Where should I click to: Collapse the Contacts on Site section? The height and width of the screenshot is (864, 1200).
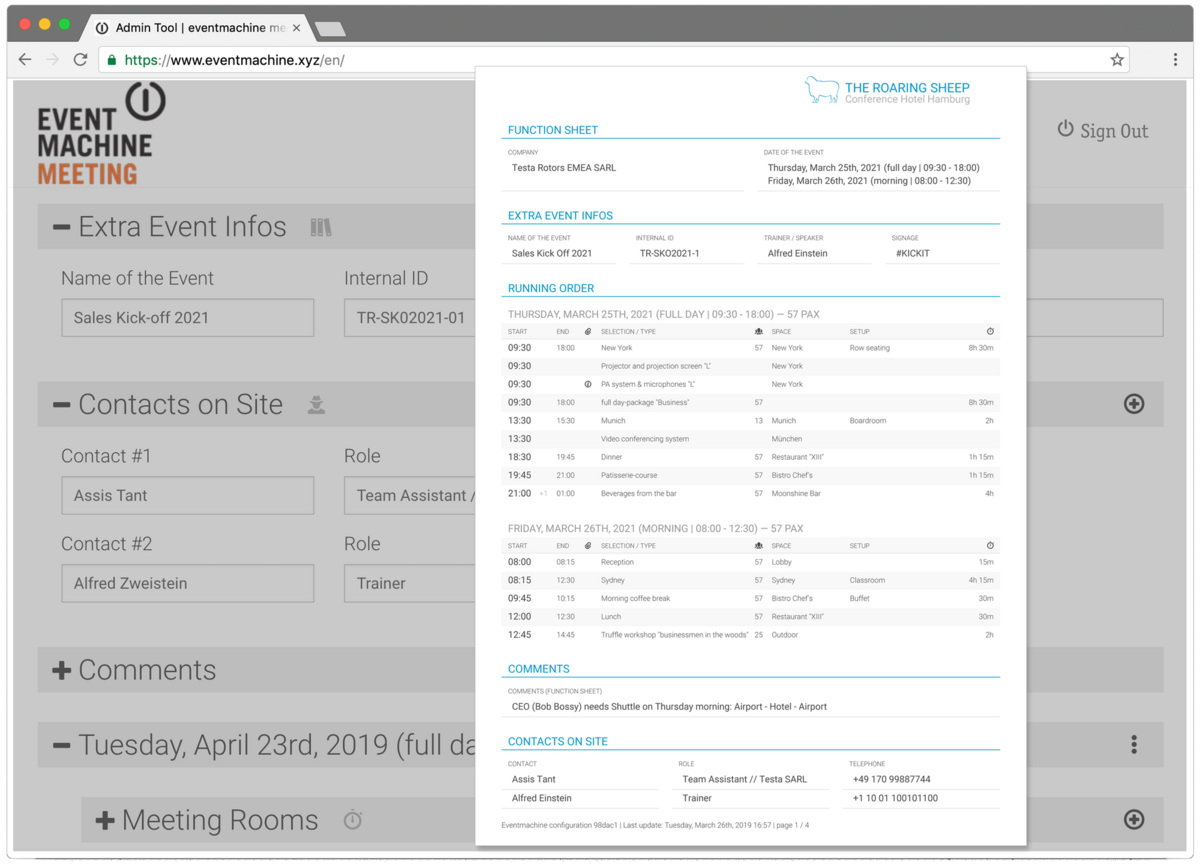point(62,405)
